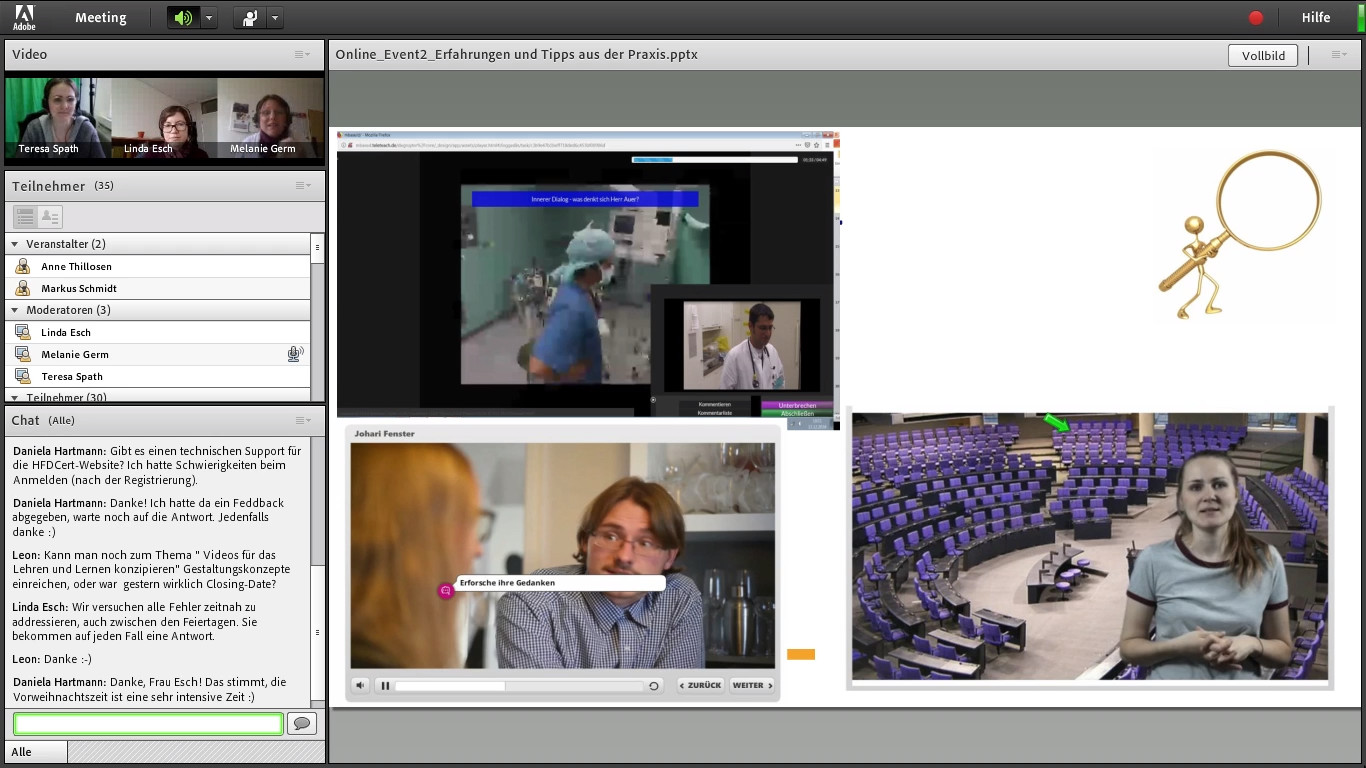Click the host icon beside Anne Thillosen
1366x768 pixels.
coord(22,266)
